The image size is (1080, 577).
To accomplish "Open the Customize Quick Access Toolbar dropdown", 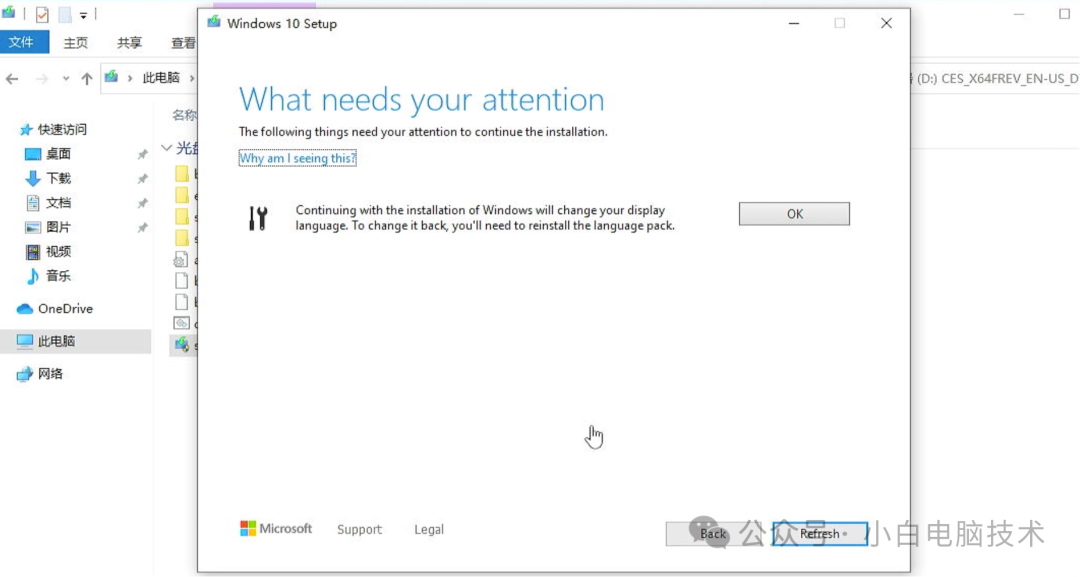I will pos(83,15).
